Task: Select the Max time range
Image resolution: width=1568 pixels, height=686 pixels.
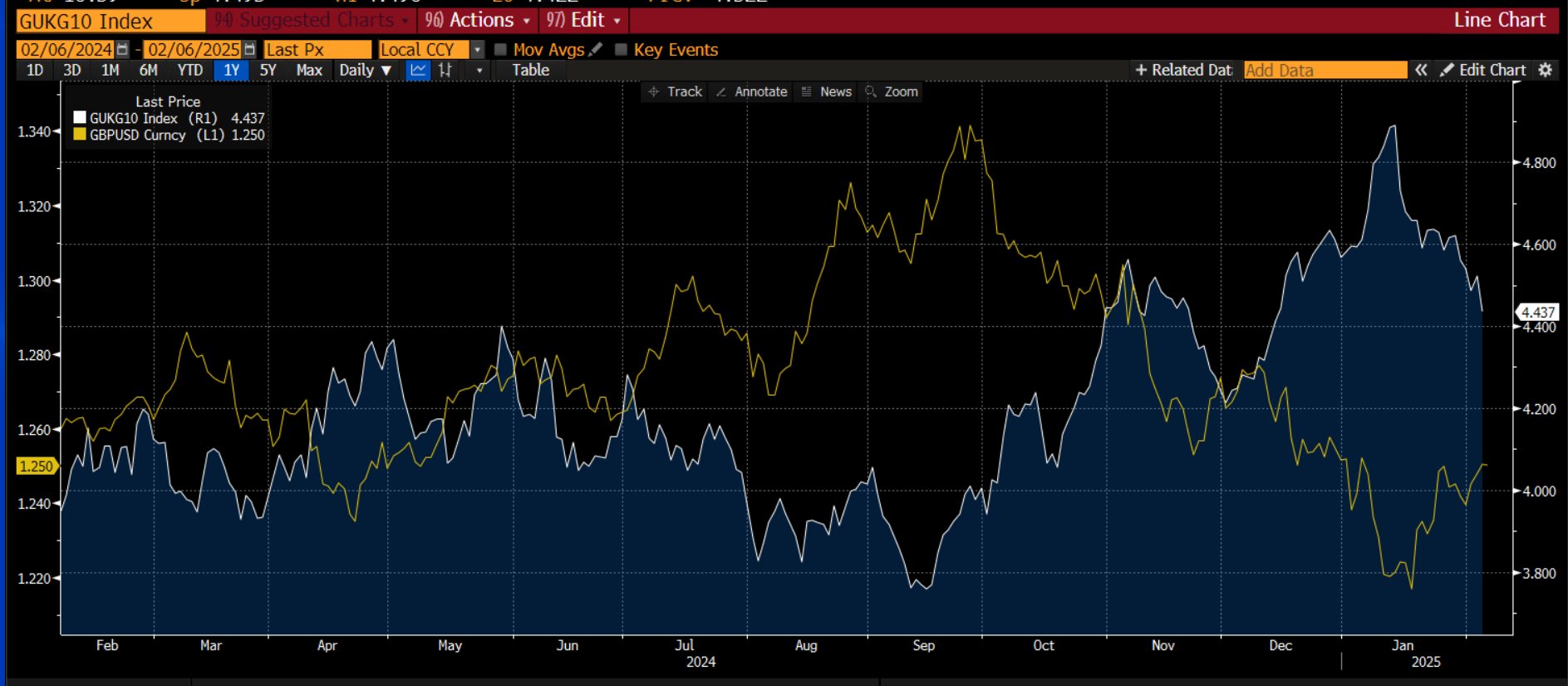Action: 309,71
